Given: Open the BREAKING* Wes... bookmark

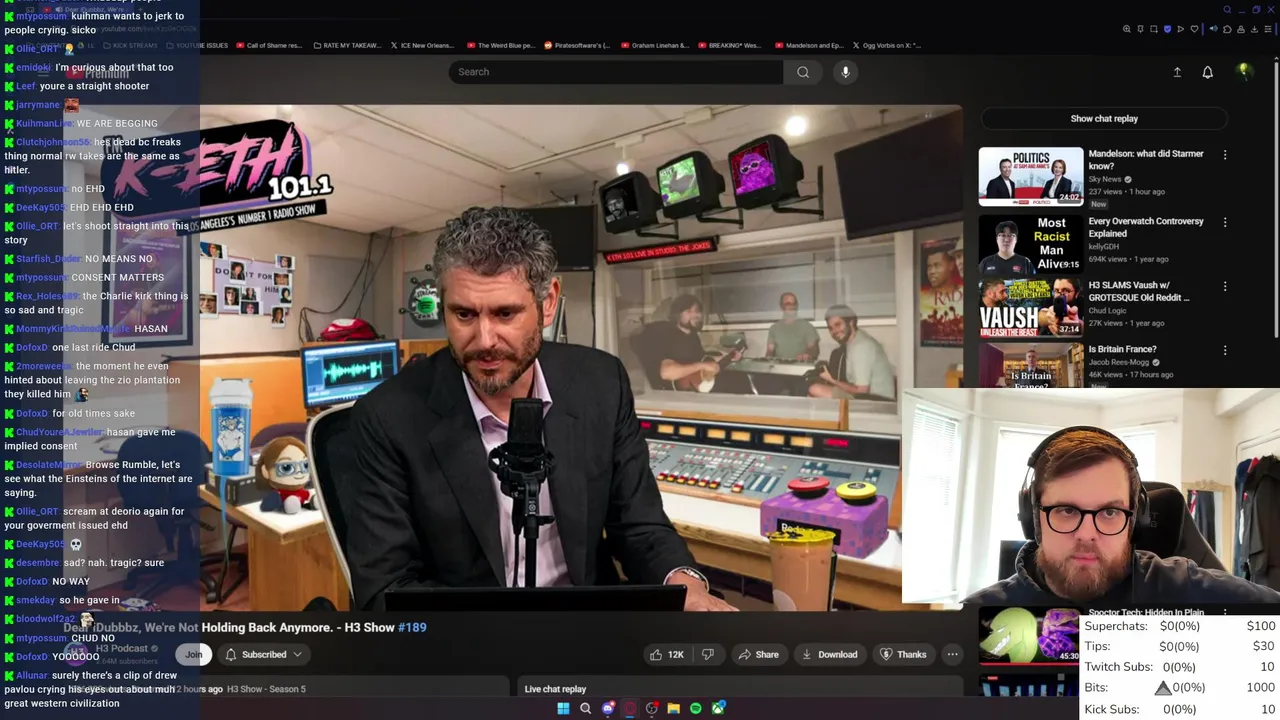Looking at the screenshot, I should pyautogui.click(x=728, y=45).
